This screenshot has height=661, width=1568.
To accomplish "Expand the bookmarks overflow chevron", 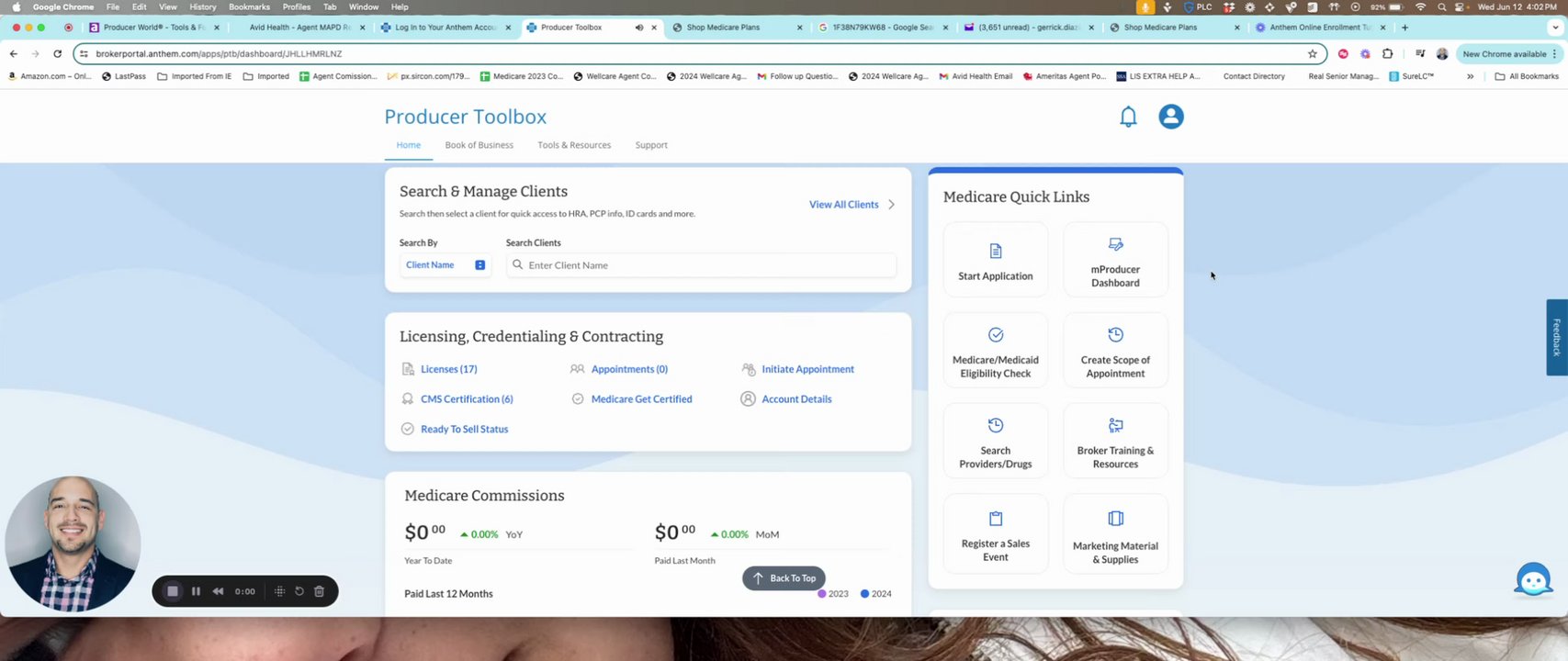I will coord(1471,76).
